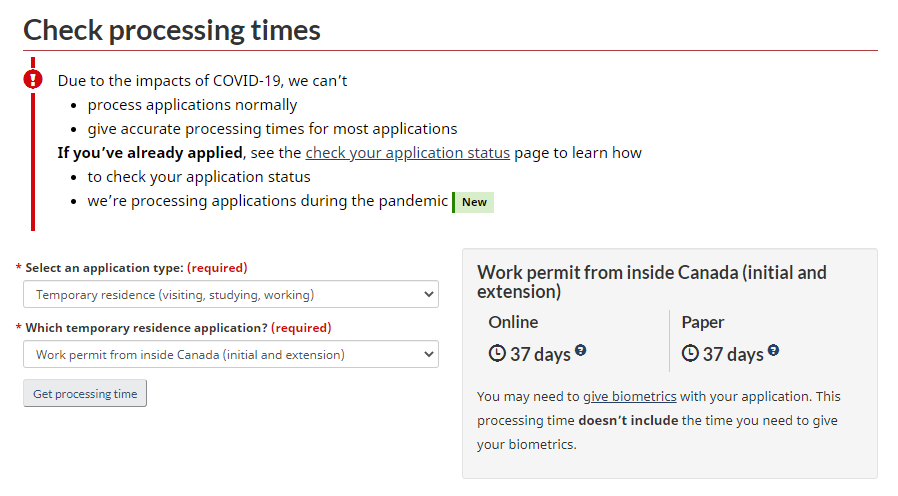Click the clock icon under Online

coord(497,354)
